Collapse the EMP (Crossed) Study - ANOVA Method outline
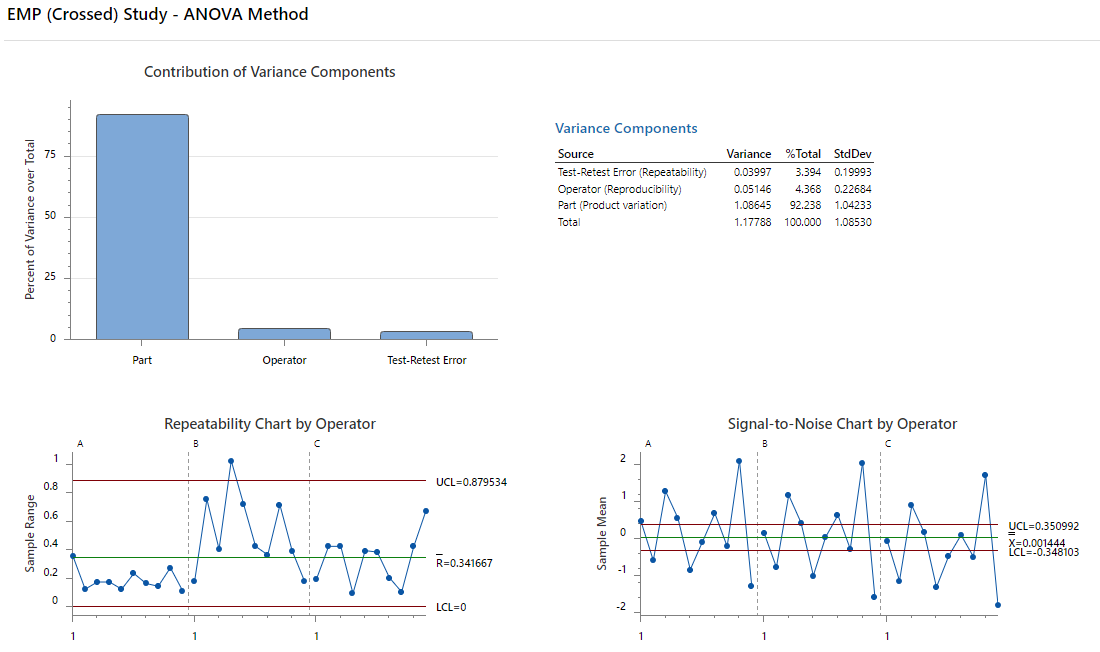Screen dimensions: 1100x652 pyautogui.click(x=157, y=14)
